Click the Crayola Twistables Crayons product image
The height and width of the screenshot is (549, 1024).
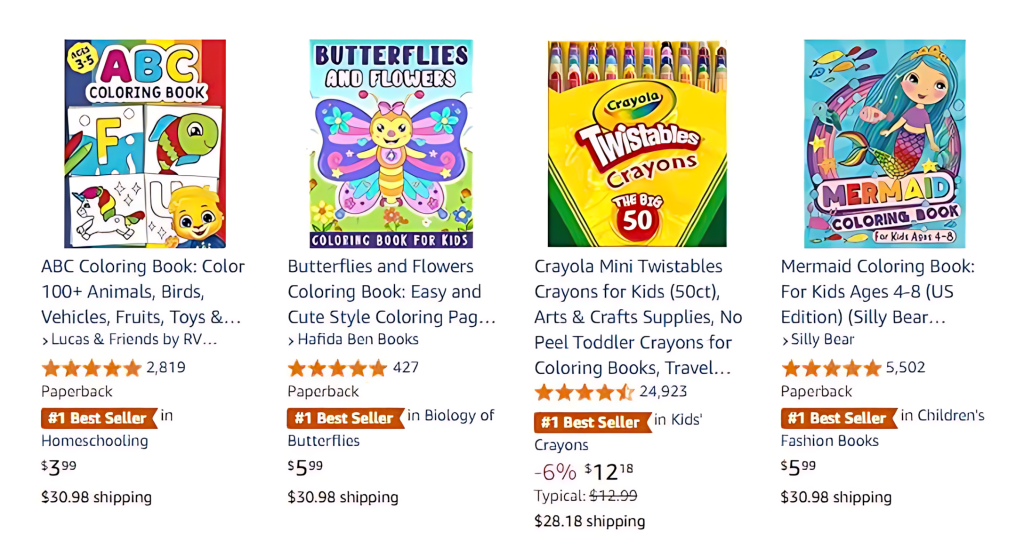coord(637,144)
